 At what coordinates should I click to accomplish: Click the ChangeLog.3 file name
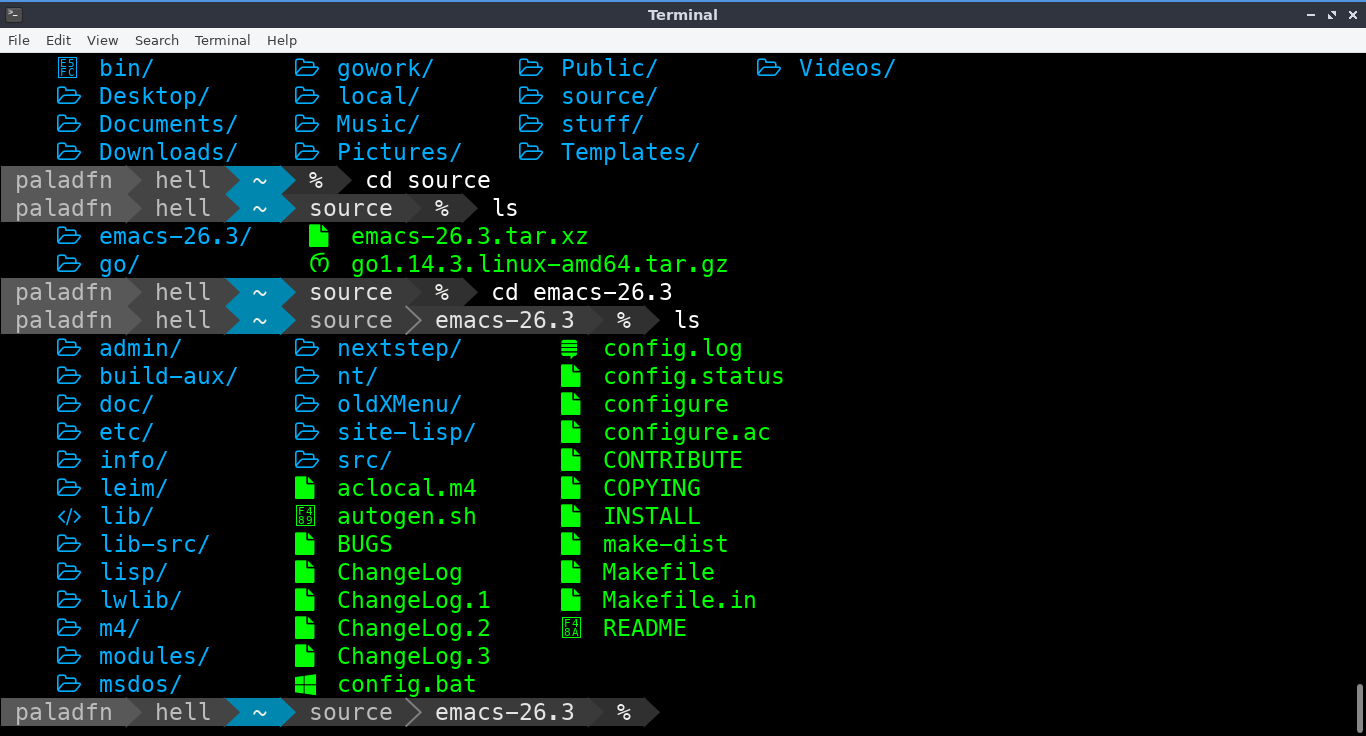click(414, 656)
